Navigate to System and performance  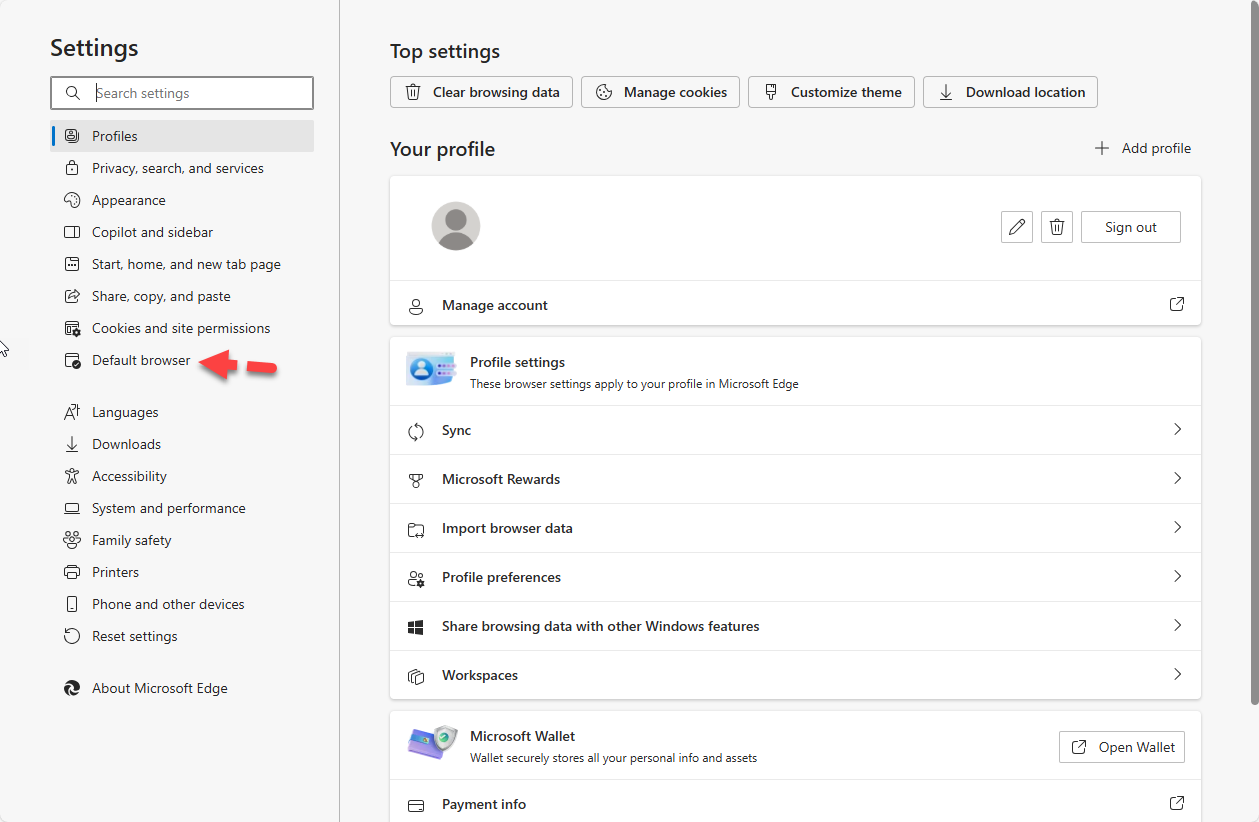(x=182, y=508)
